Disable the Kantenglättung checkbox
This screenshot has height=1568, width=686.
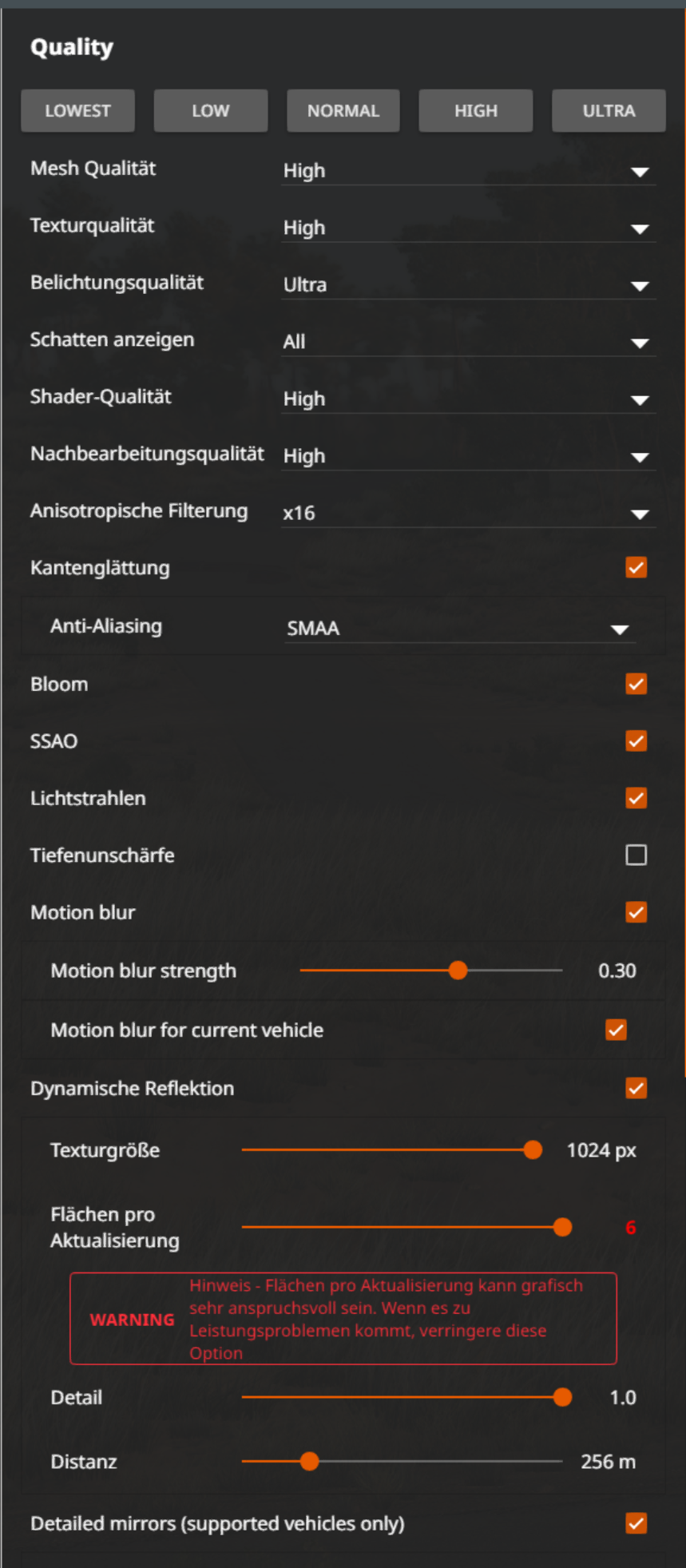pos(636,568)
